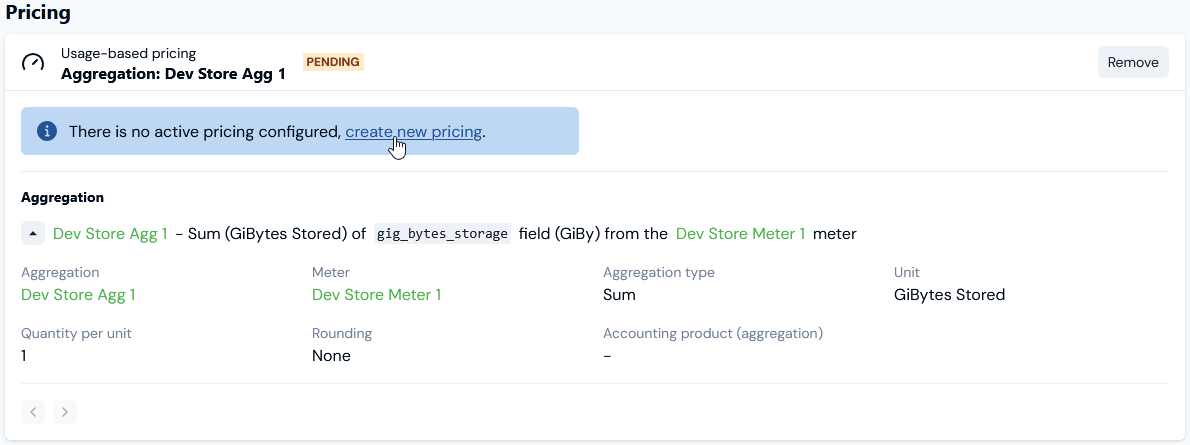Click the 'Quantity per unit' field label
This screenshot has width=1190, height=445.
tap(76, 333)
